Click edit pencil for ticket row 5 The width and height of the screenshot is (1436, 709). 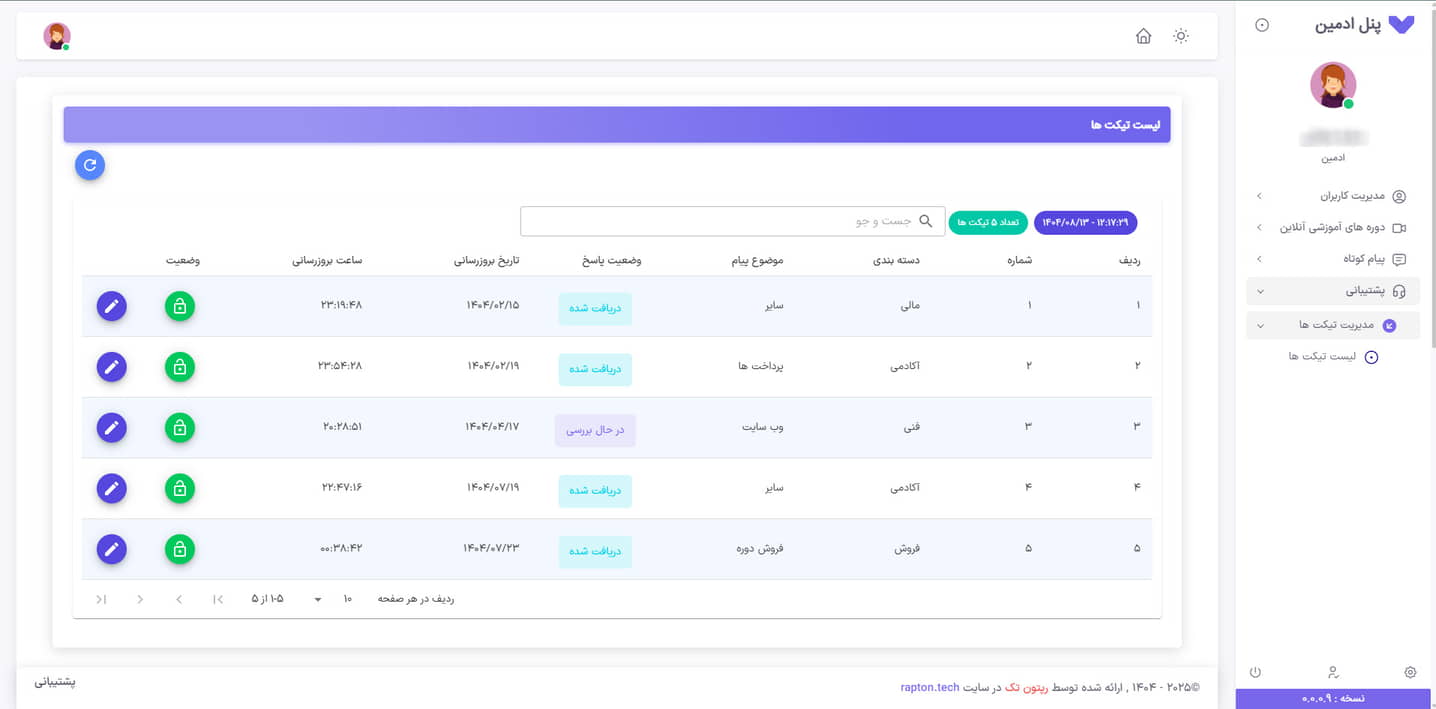point(112,549)
